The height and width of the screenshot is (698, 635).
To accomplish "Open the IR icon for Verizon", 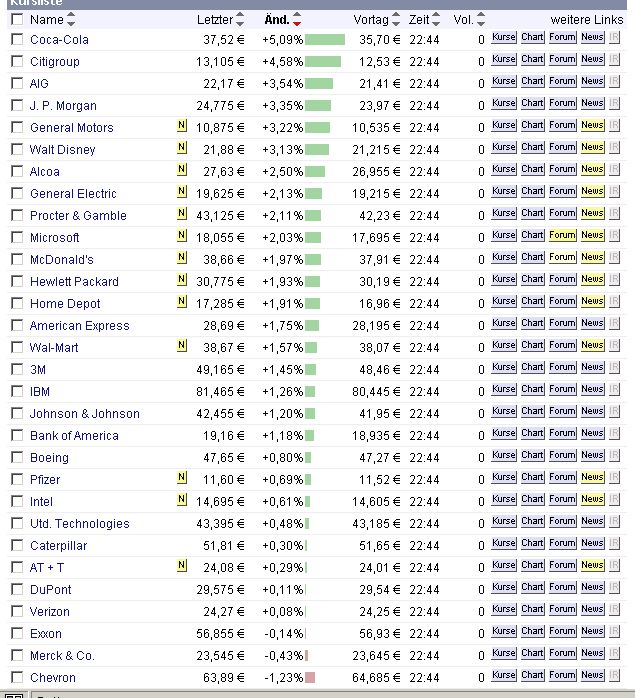I will pyautogui.click(x=614, y=609).
